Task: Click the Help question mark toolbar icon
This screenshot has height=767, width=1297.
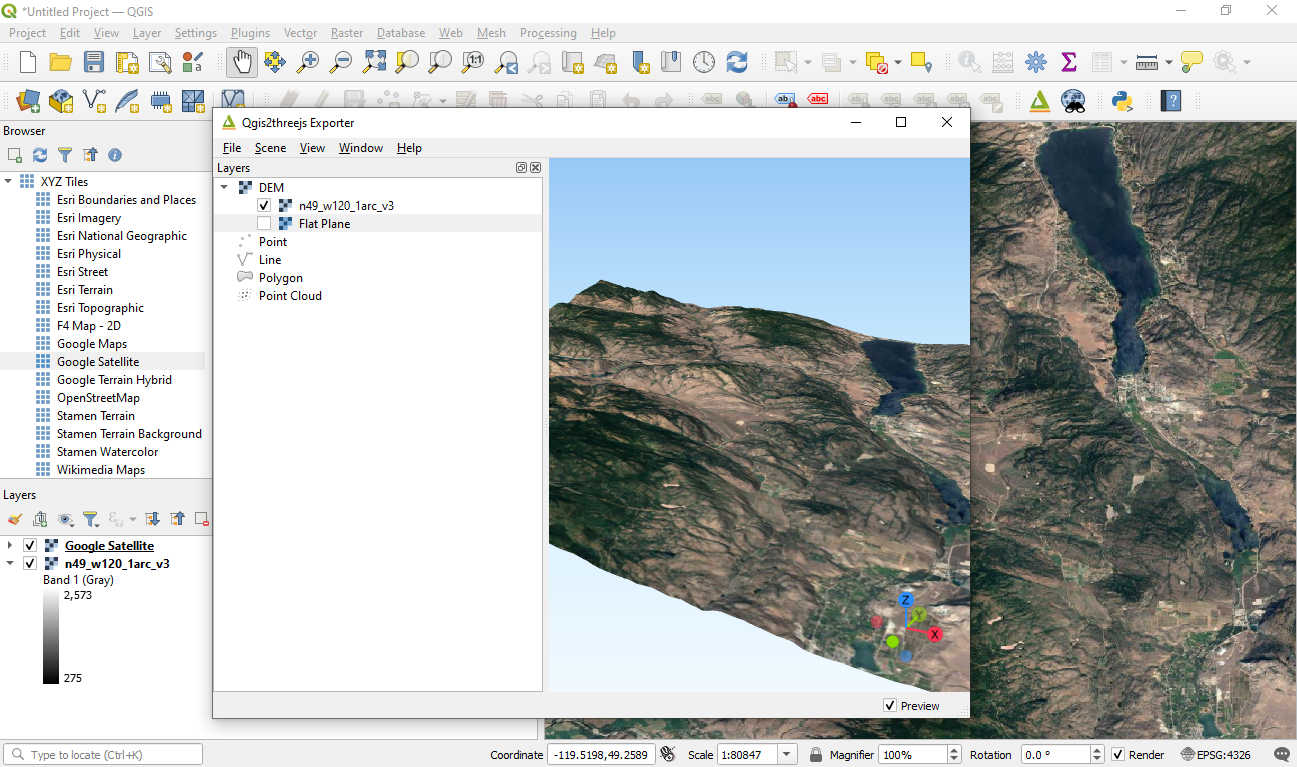Action: [1170, 100]
